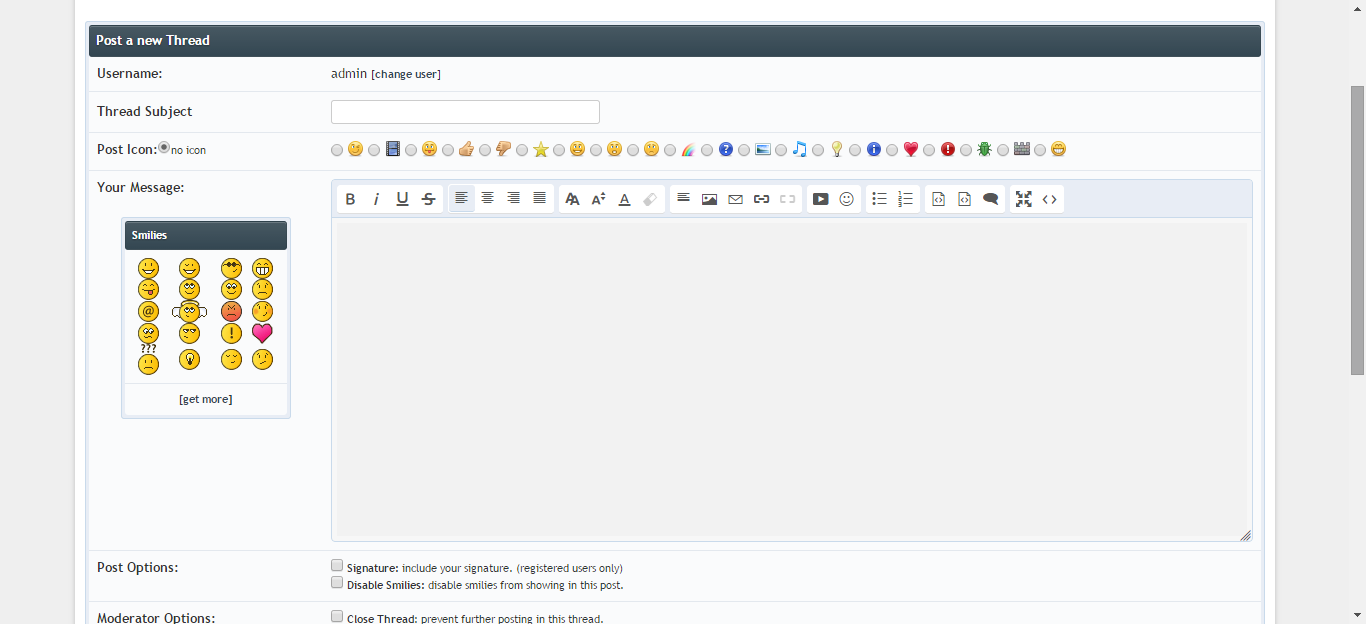Justify the message text
This screenshot has height=624, width=1366.
(539, 198)
